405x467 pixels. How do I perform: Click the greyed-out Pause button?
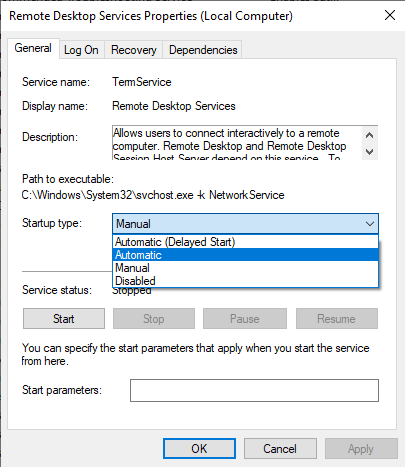[x=245, y=319]
